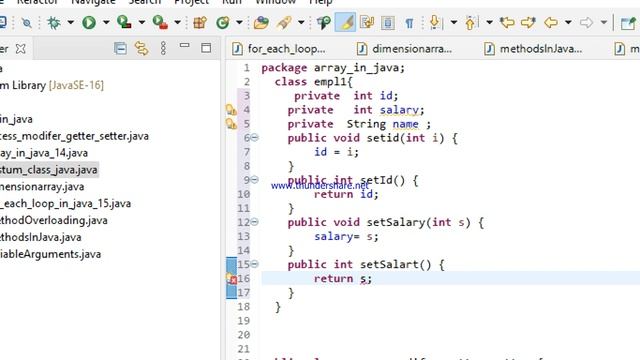Minimize the Package Explorer panel
Screen dimensions: 640x360
click(x=185, y=45)
